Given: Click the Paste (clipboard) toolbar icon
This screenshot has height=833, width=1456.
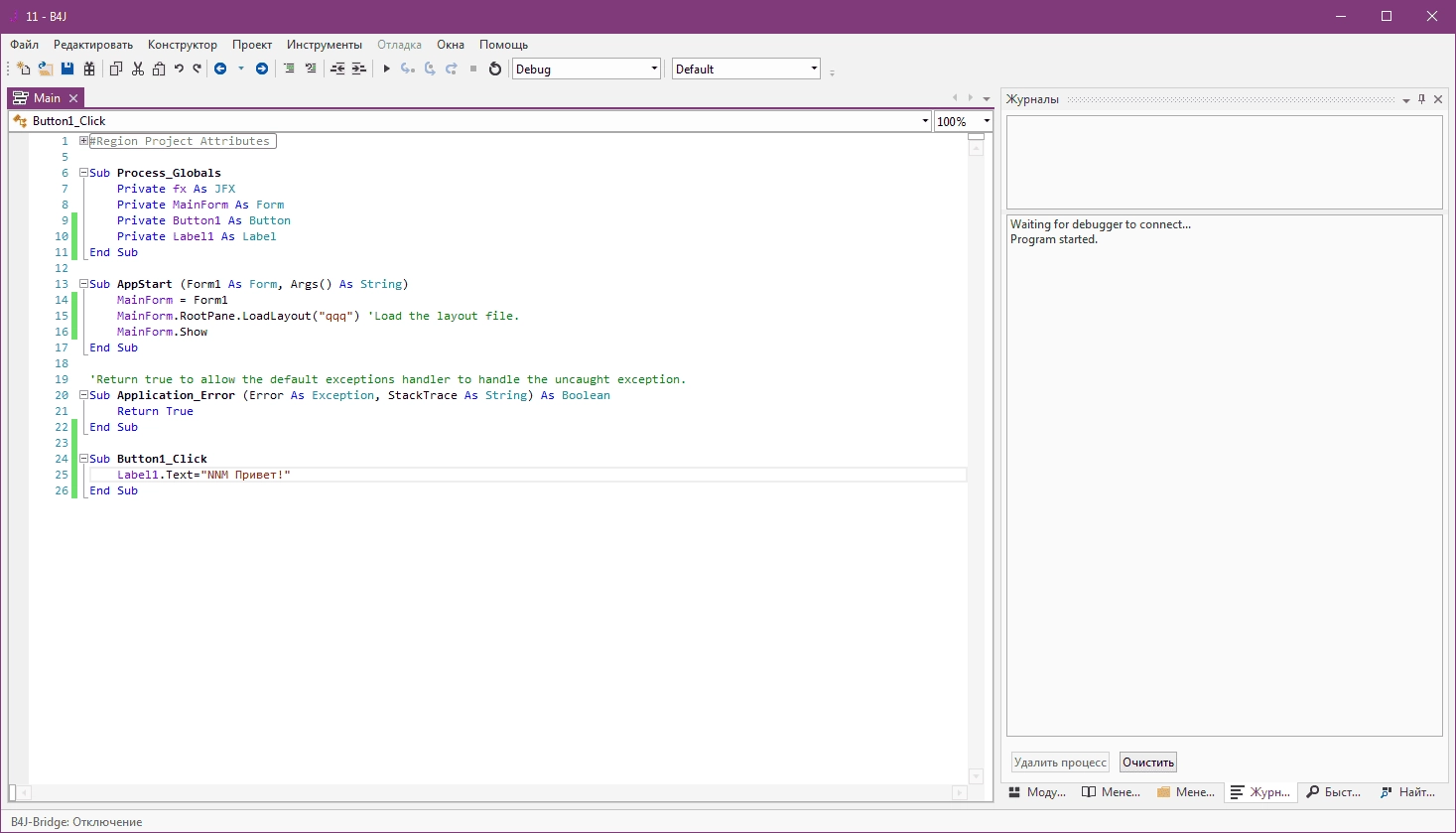Looking at the screenshot, I should (159, 69).
